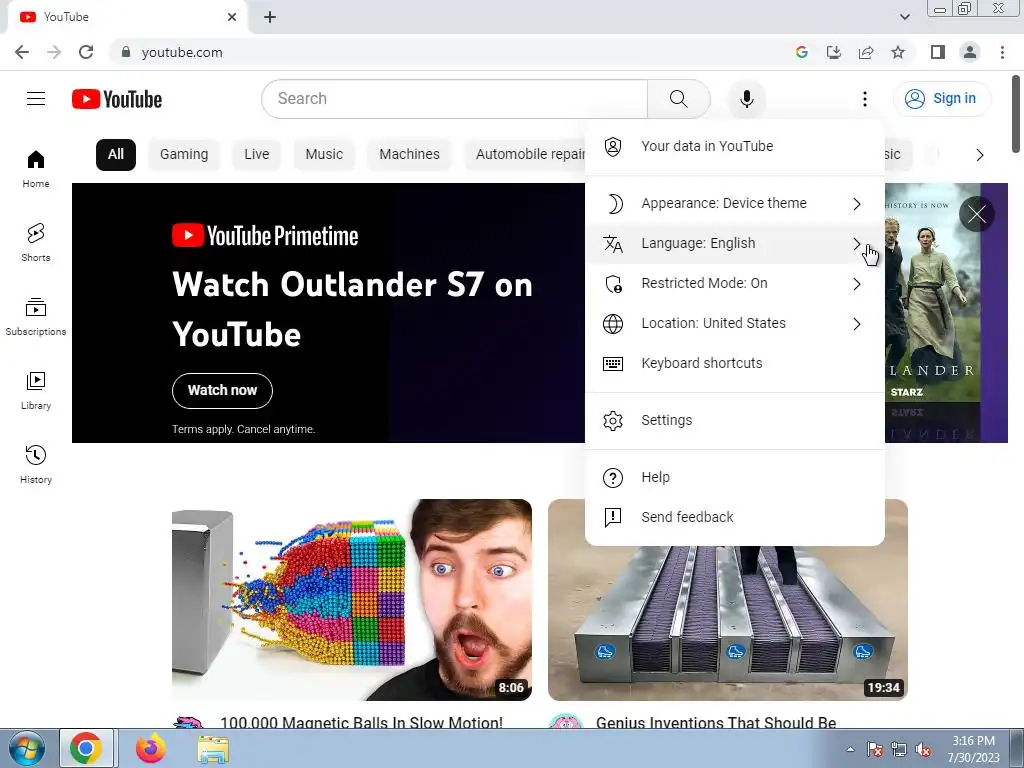1024x768 pixels.
Task: Open Subscriptions from the sidebar
Action: (36, 317)
